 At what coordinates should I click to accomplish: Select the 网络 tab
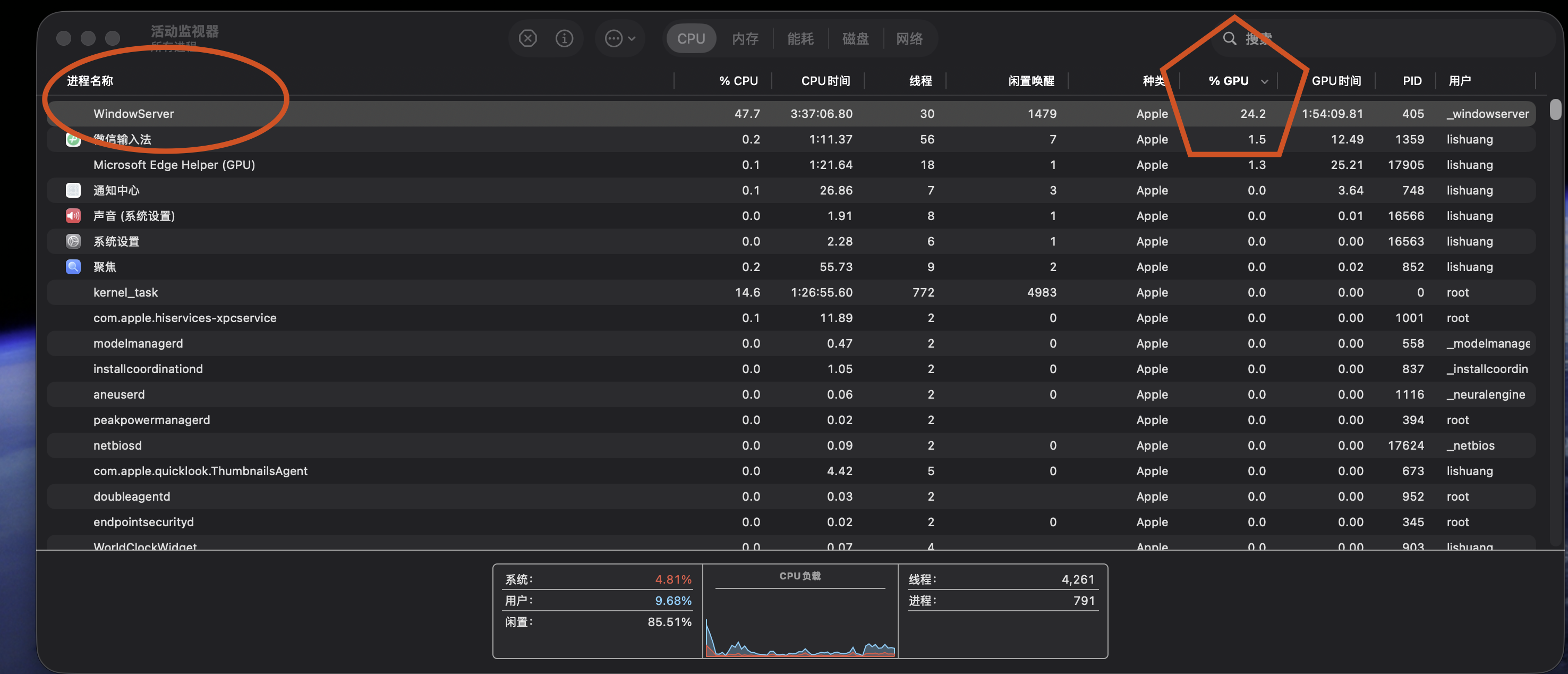(x=909, y=38)
